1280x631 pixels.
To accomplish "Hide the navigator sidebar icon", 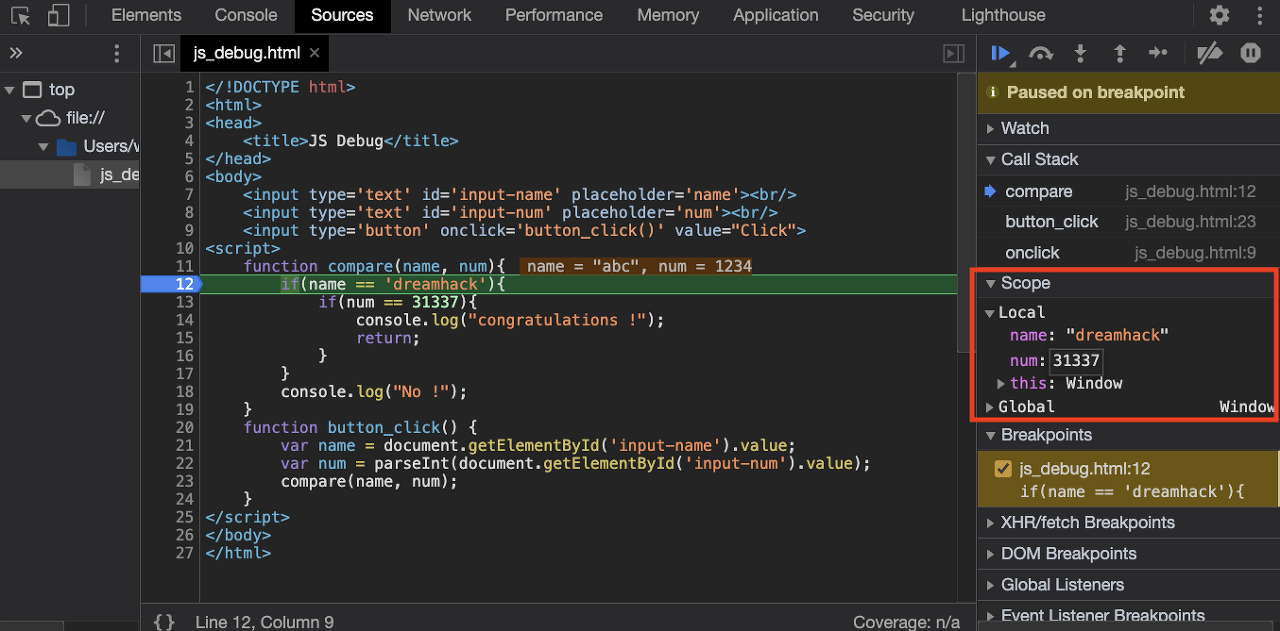I will click(x=163, y=53).
